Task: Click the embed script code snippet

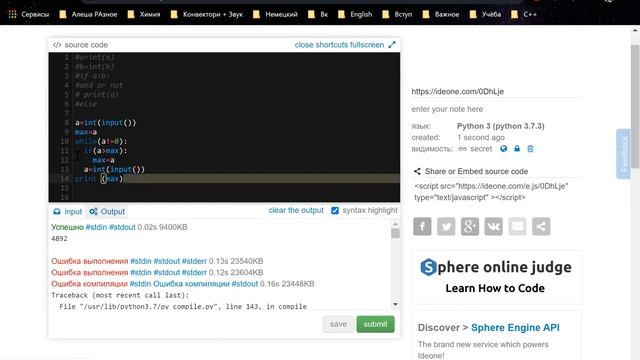Action: click(491, 192)
